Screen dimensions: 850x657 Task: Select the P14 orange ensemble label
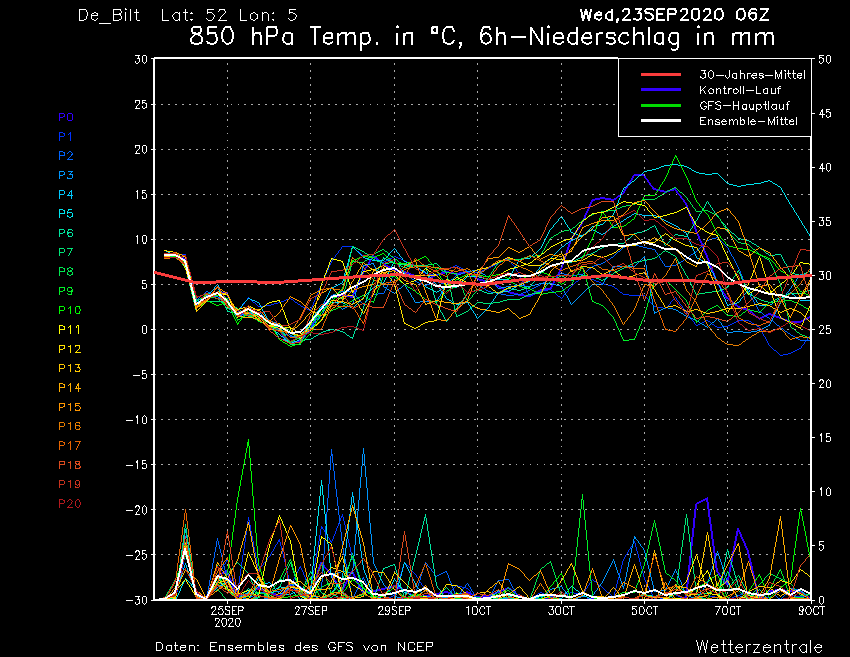click(69, 388)
